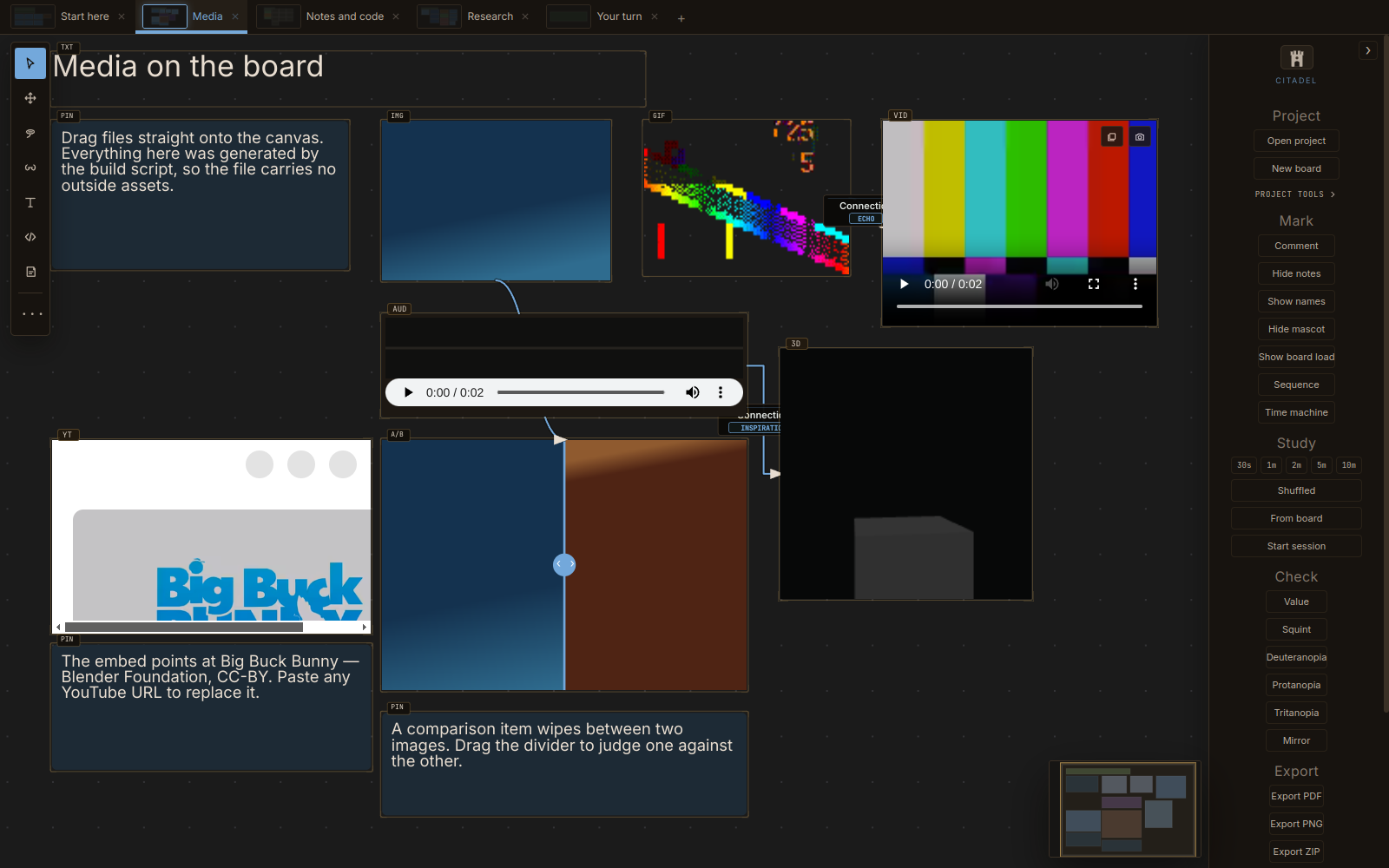1389x868 pixels.
Task: Click Export PNG
Action: pos(1296,824)
